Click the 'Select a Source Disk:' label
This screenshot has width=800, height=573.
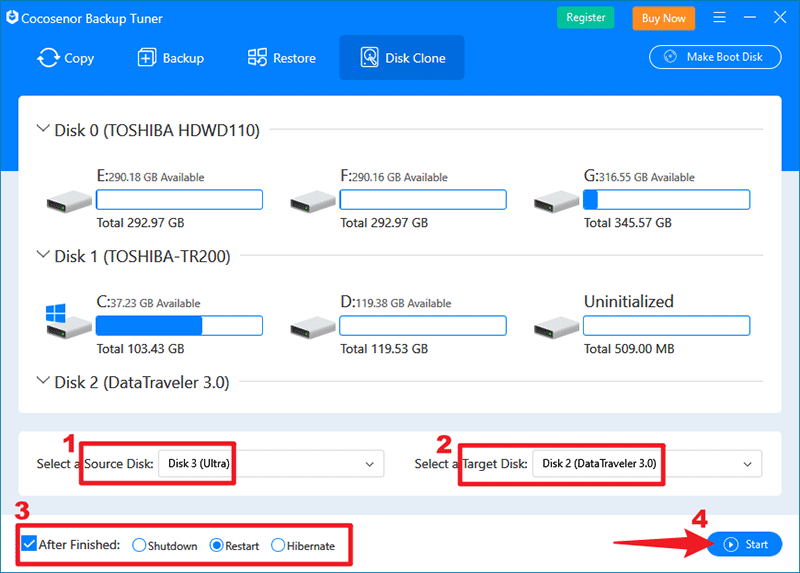pos(95,464)
